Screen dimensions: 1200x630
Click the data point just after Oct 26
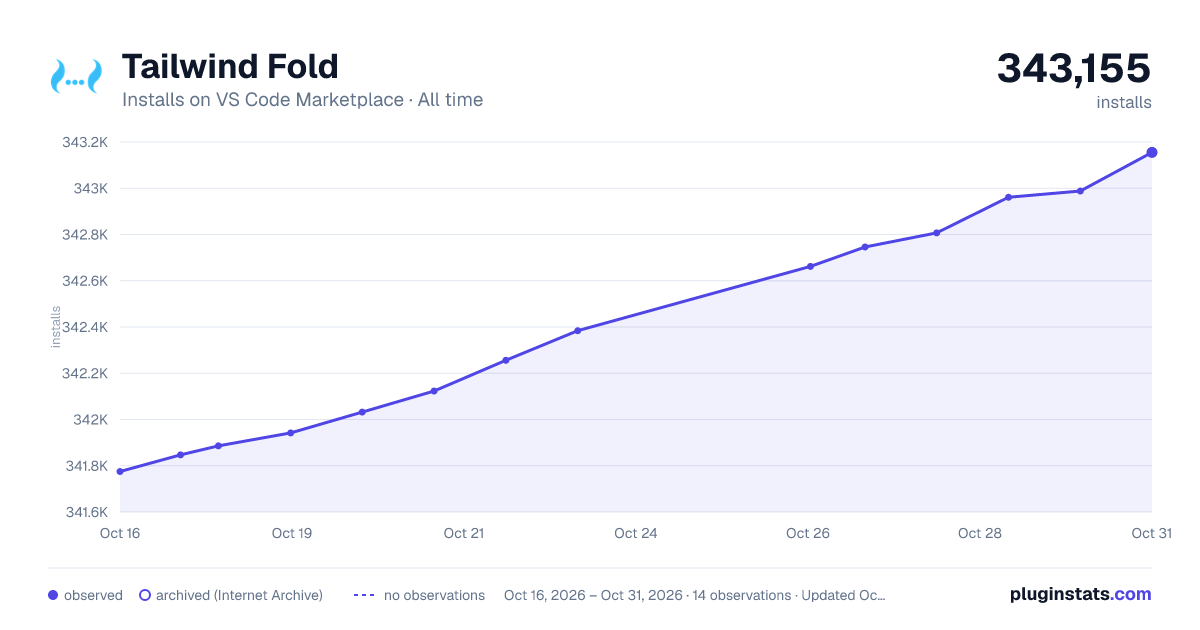(810, 267)
